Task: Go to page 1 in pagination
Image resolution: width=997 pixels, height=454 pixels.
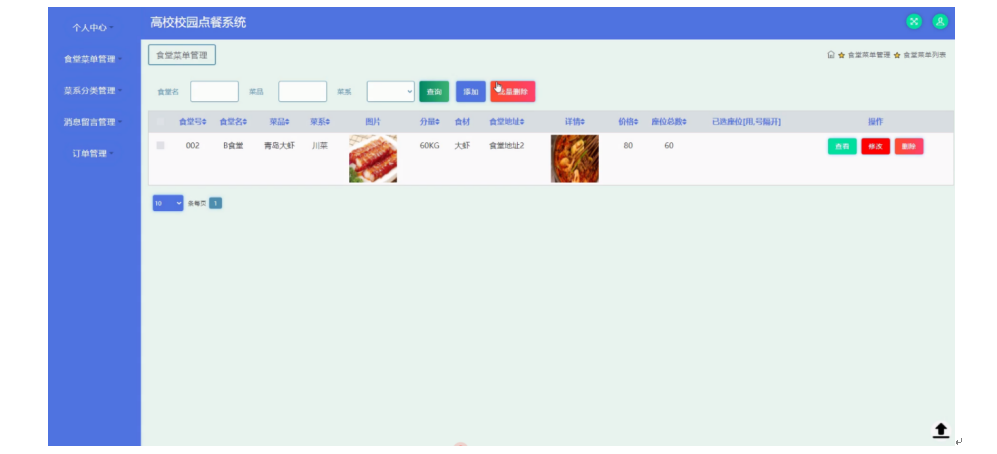Action: (216, 203)
